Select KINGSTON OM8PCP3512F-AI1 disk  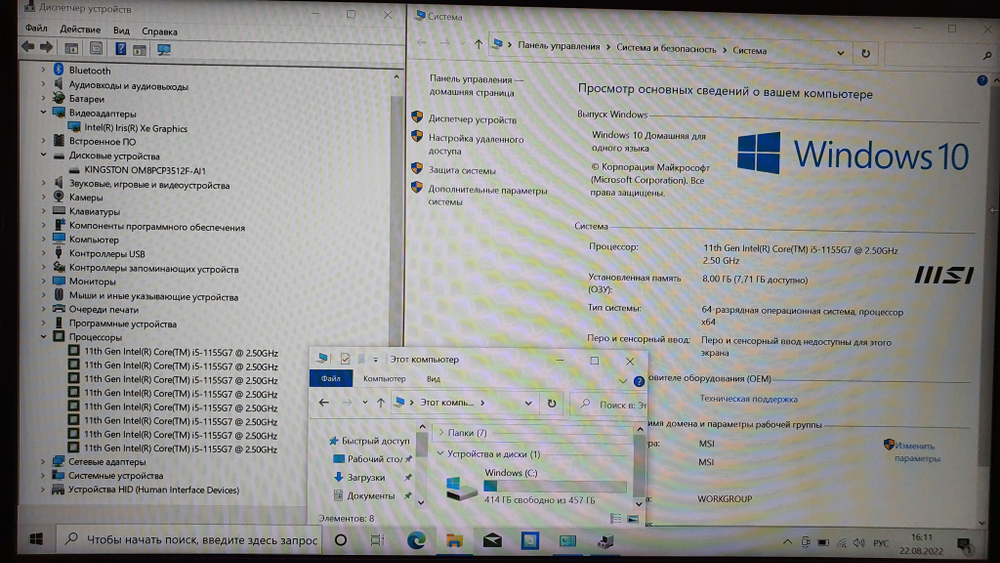coord(145,170)
